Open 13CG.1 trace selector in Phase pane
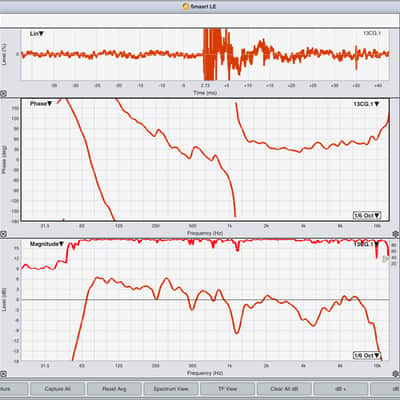This screenshot has width=400, height=400. point(366,104)
